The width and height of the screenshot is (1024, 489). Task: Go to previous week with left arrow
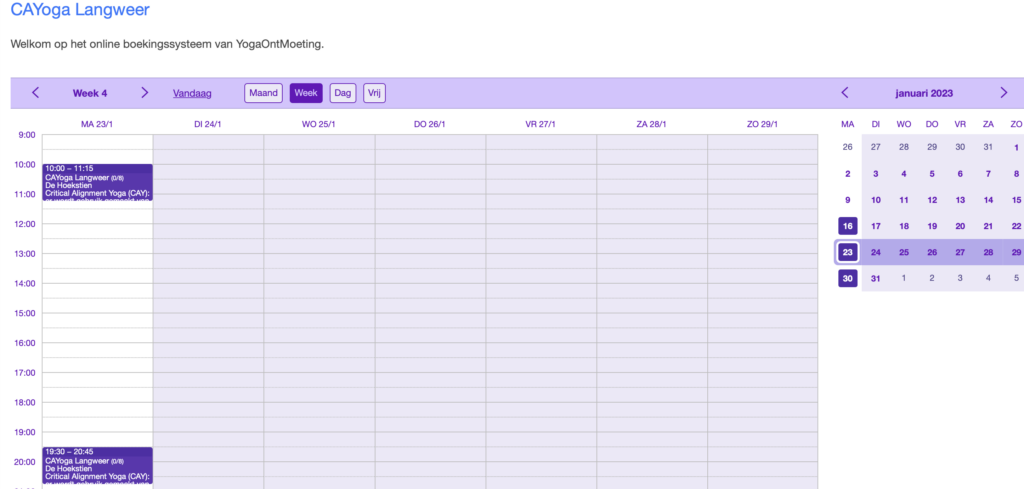pyautogui.click(x=36, y=93)
